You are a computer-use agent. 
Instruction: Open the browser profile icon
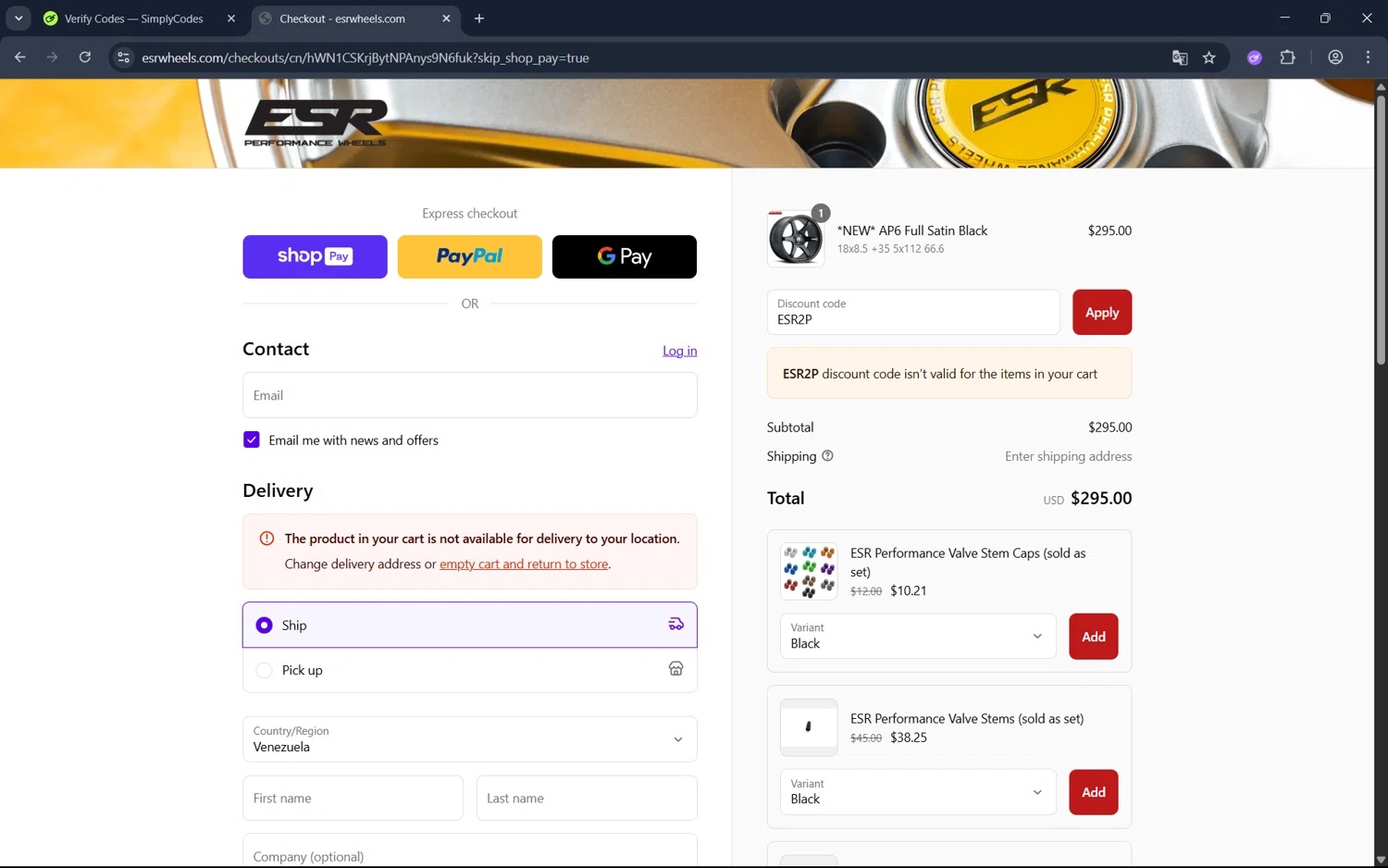coord(1335,57)
